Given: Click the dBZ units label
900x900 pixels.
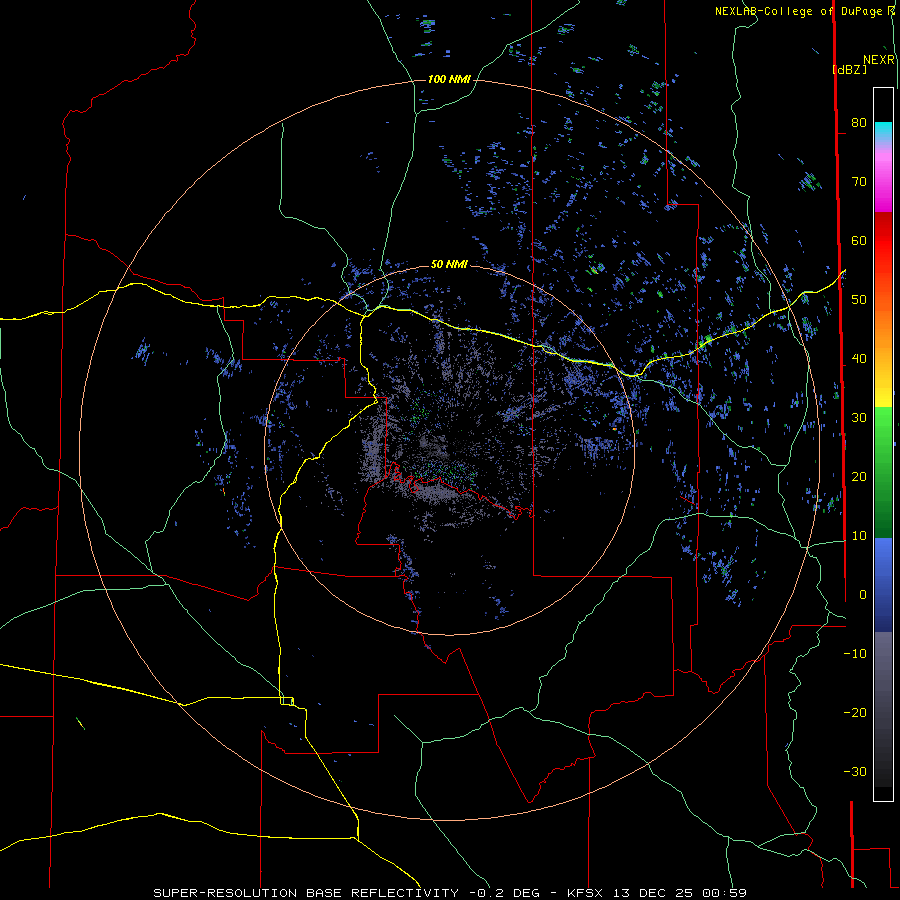Looking at the screenshot, I should pos(849,70).
